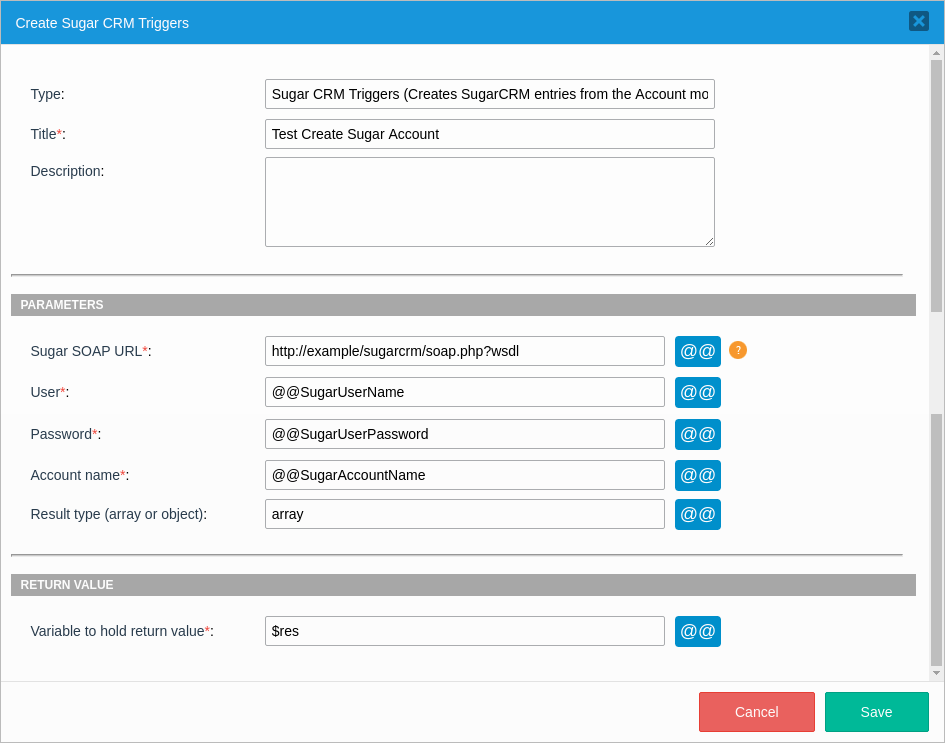Open the @@ variable picker for User field
The image size is (945, 743).
[x=697, y=392]
